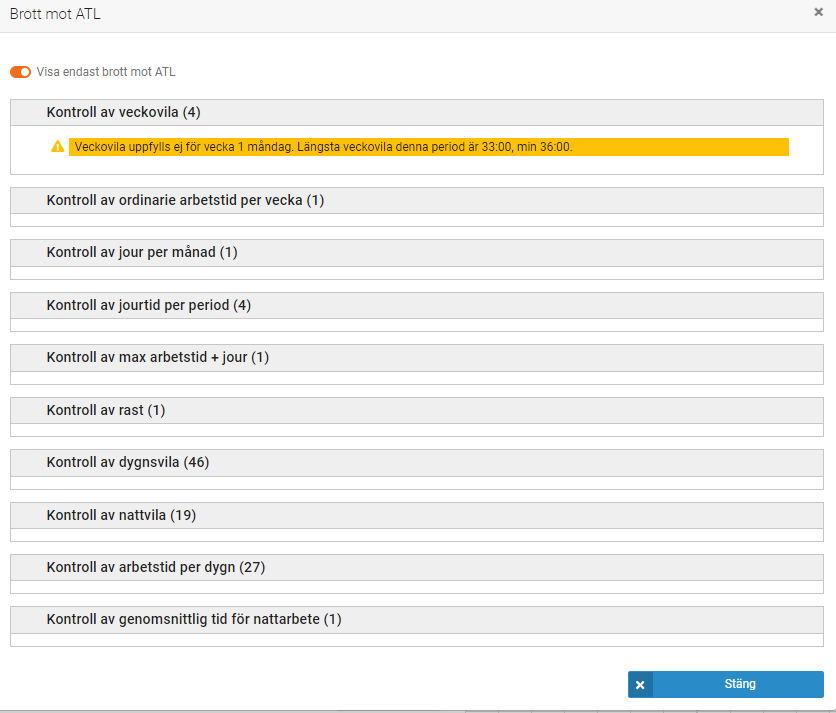Toggle 'Visa endast brott mot ATL' switch
This screenshot has width=836, height=713.
click(x=20, y=72)
